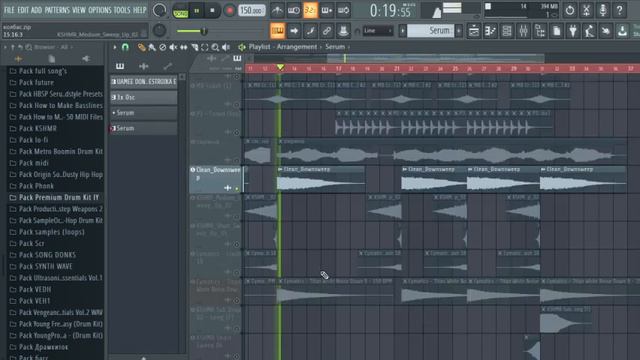Screen dimensions: 640x360
Task: Click the 150 tempo display
Action: [x=251, y=11]
